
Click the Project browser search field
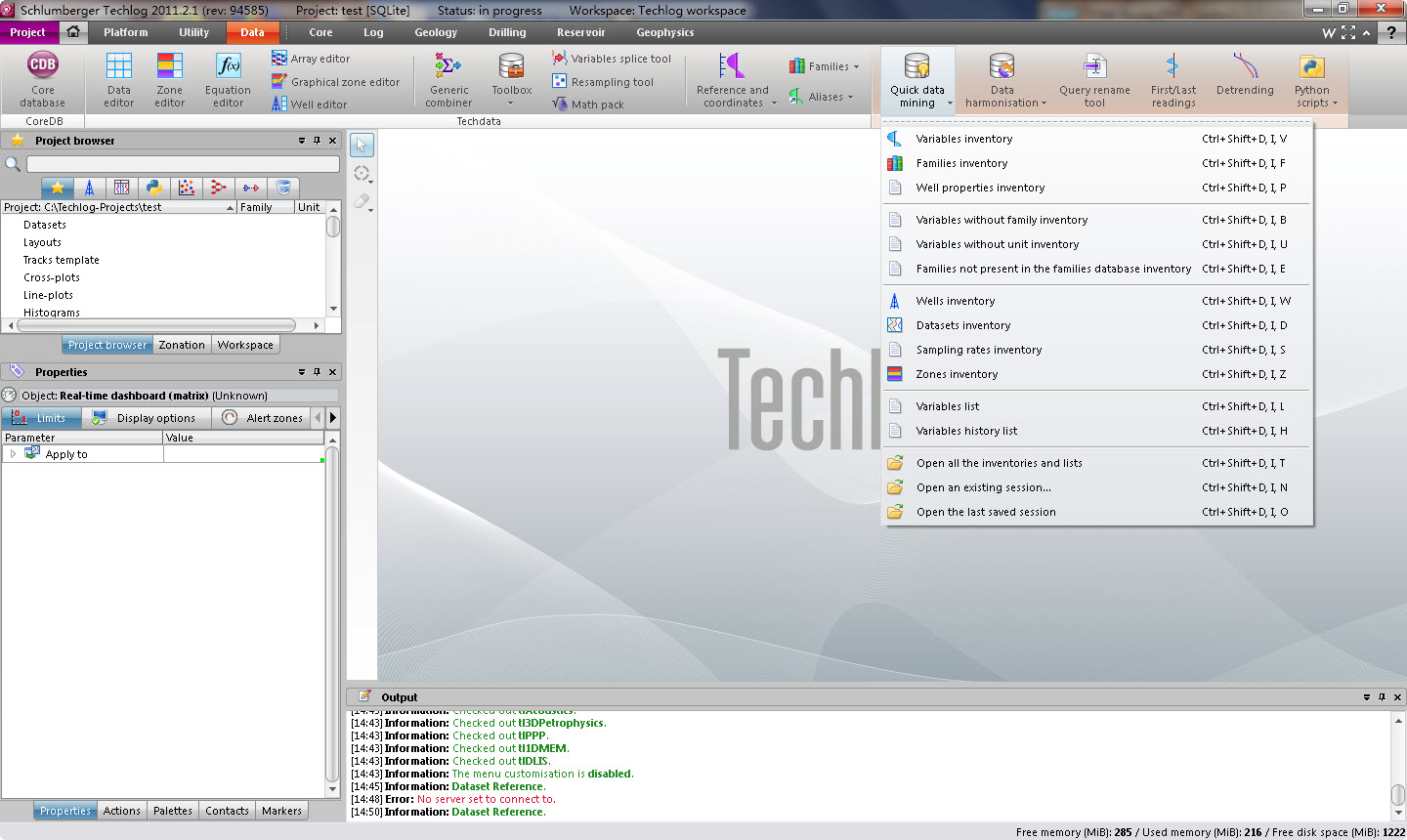coord(183,164)
